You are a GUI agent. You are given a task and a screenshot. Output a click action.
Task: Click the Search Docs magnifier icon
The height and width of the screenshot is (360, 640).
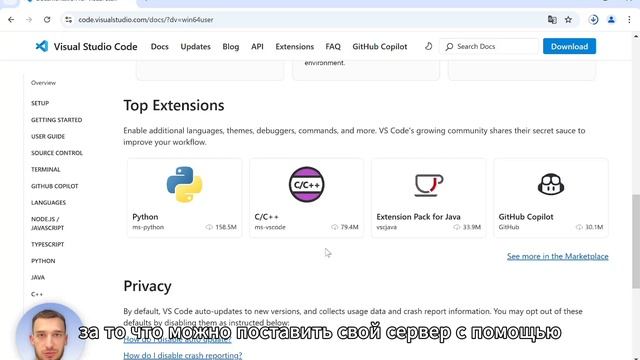(x=449, y=47)
